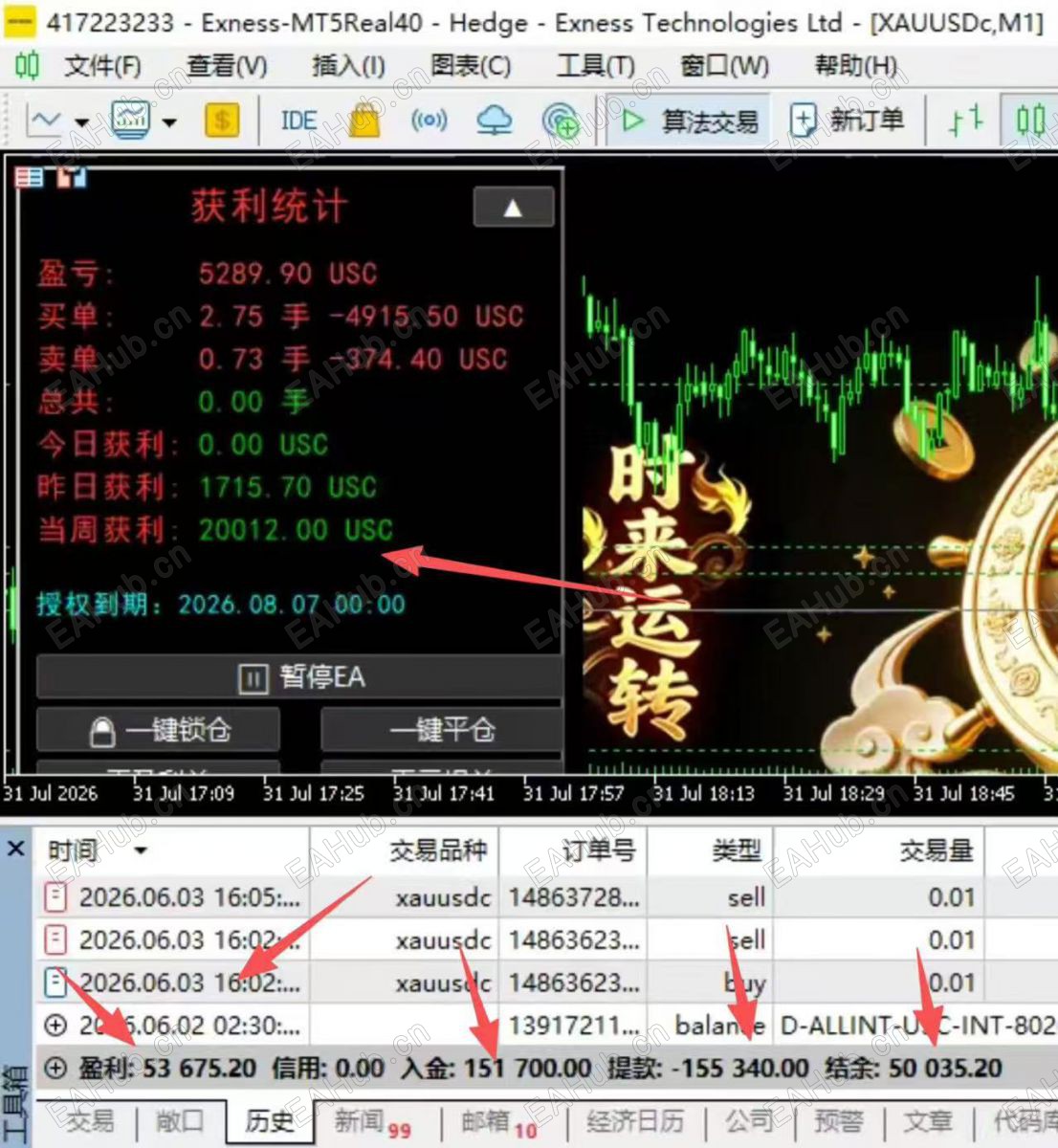Screen dimensions: 1058x1148
Task: Select the 2026.06.03 16:05 sell row
Action: (x=546, y=897)
